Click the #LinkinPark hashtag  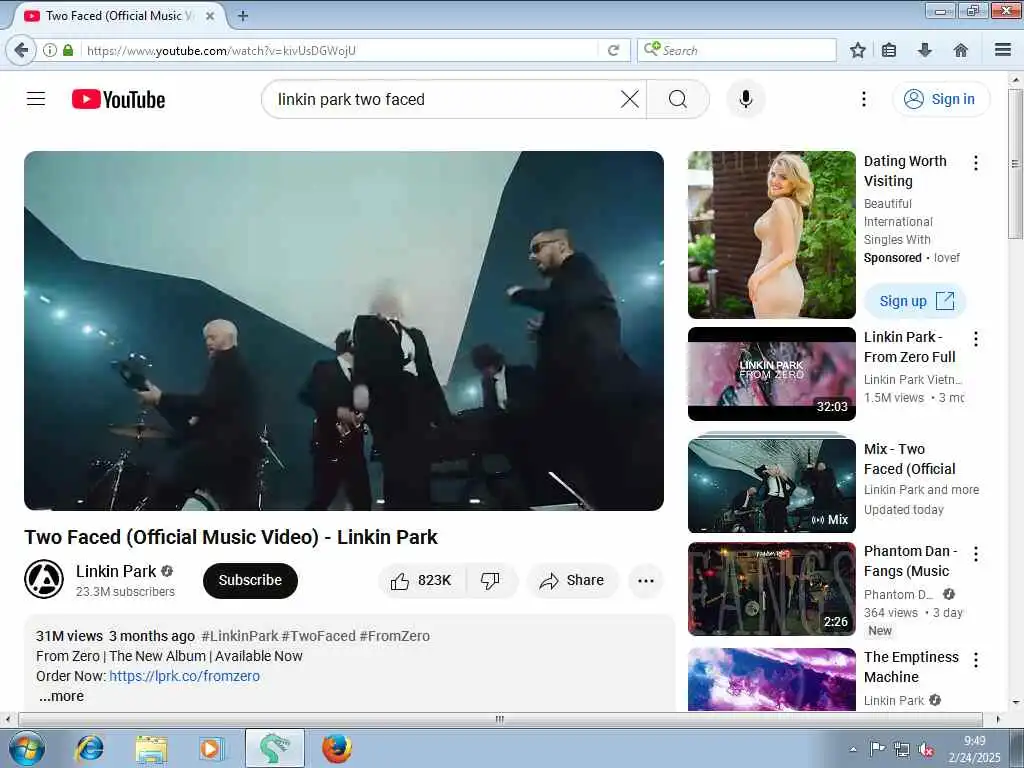click(x=240, y=636)
